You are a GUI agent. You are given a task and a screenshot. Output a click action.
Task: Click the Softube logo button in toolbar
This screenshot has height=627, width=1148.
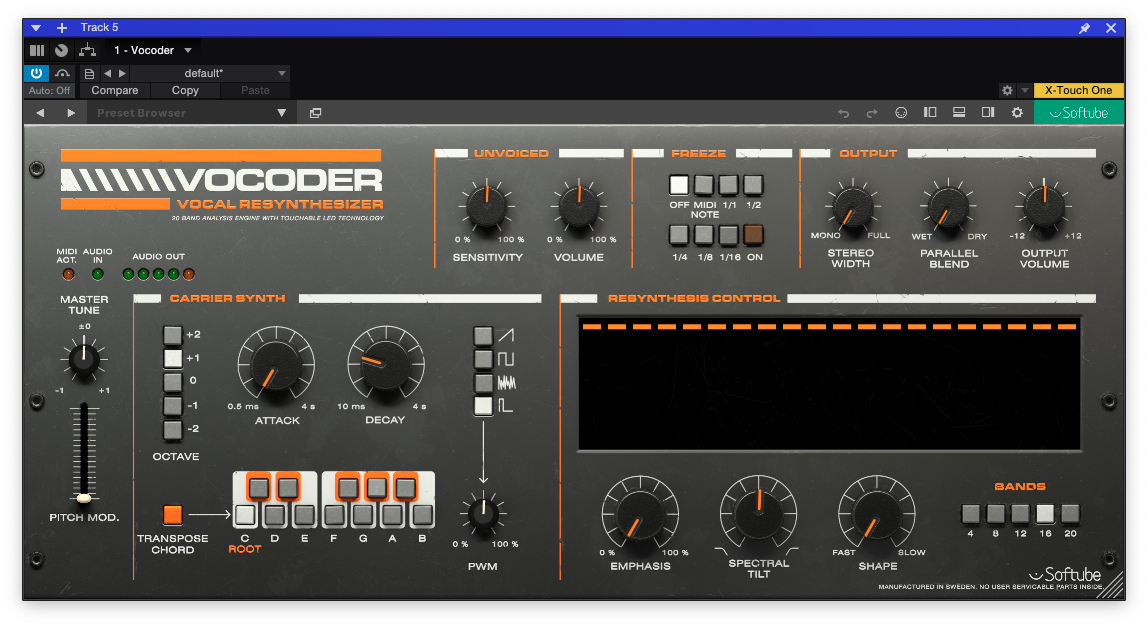click(1079, 113)
